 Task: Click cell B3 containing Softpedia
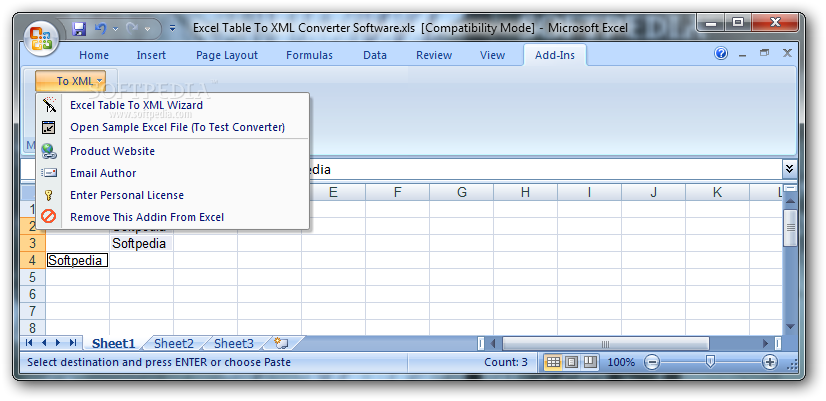(x=141, y=243)
